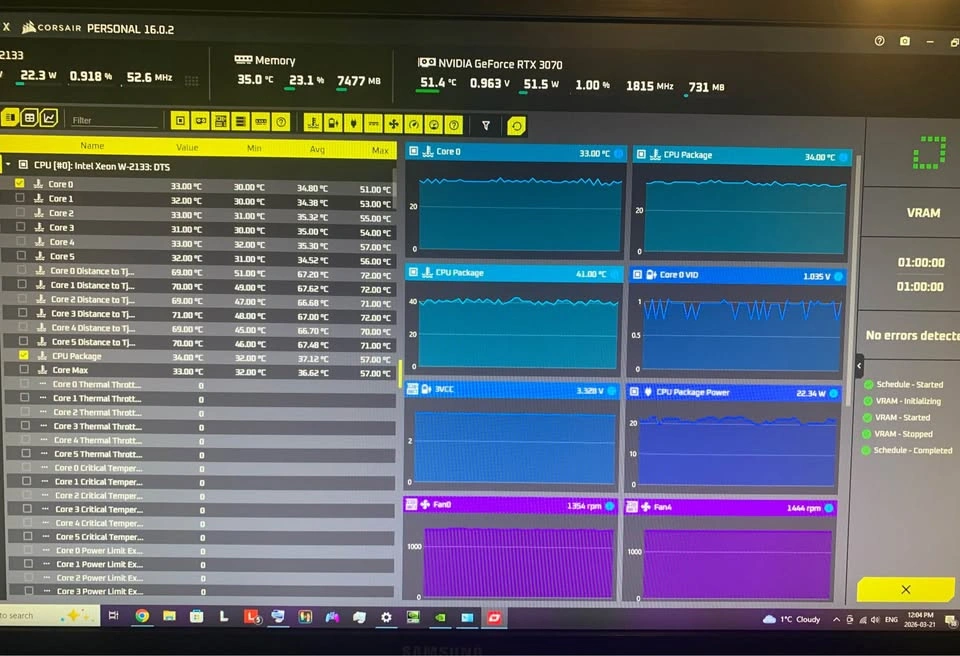Select the Core 0 Power Limit Exceeded row
The height and width of the screenshot is (656, 960).
click(x=200, y=551)
